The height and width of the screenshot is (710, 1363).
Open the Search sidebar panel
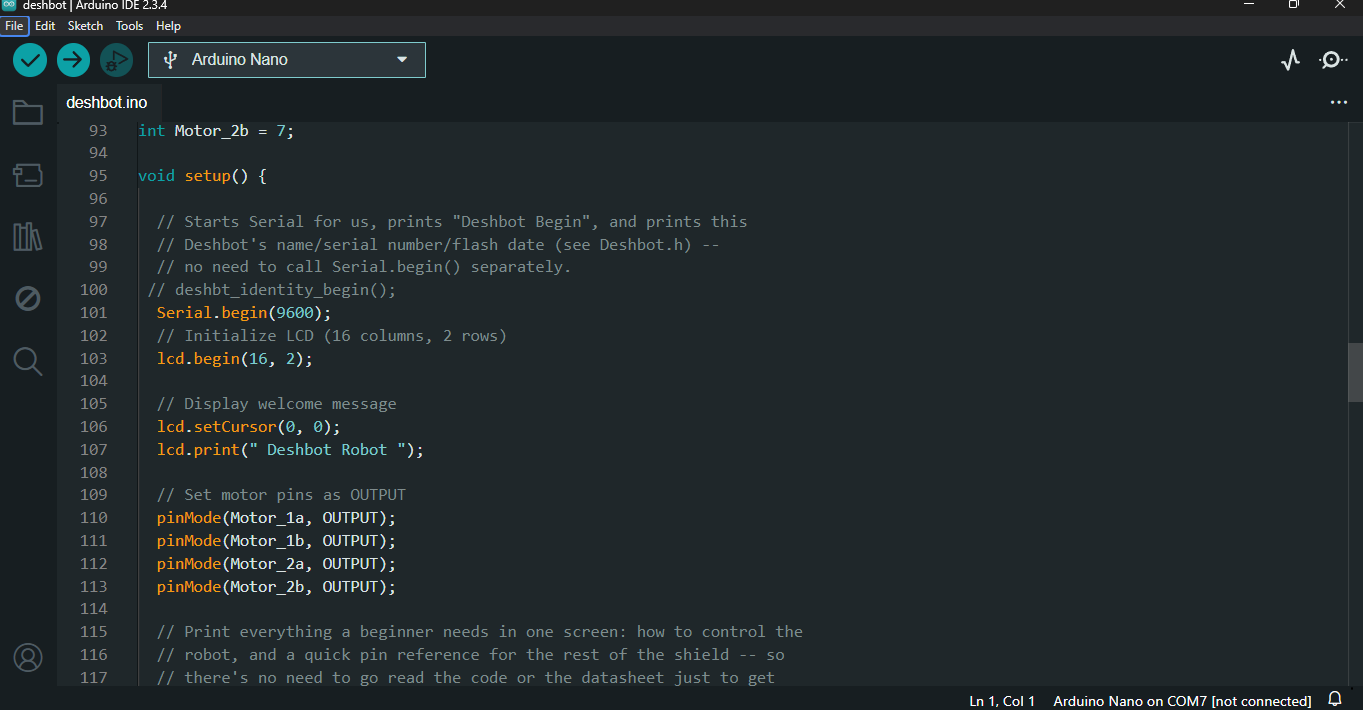tap(28, 361)
